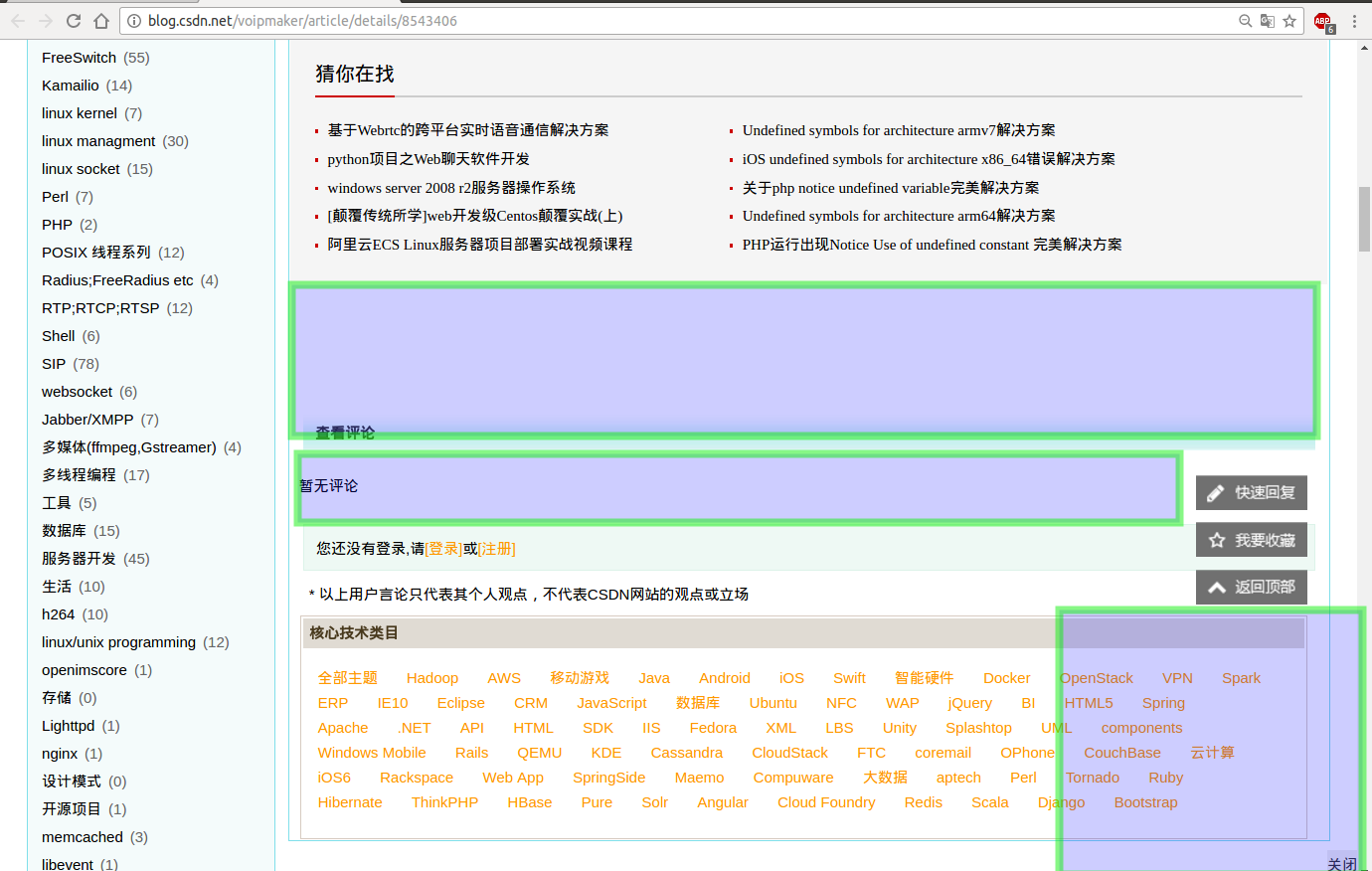Image resolution: width=1372 pixels, height=871 pixels.
Task: Open the PHP运行出现Notice undefined constant link
Action: pos(932,245)
